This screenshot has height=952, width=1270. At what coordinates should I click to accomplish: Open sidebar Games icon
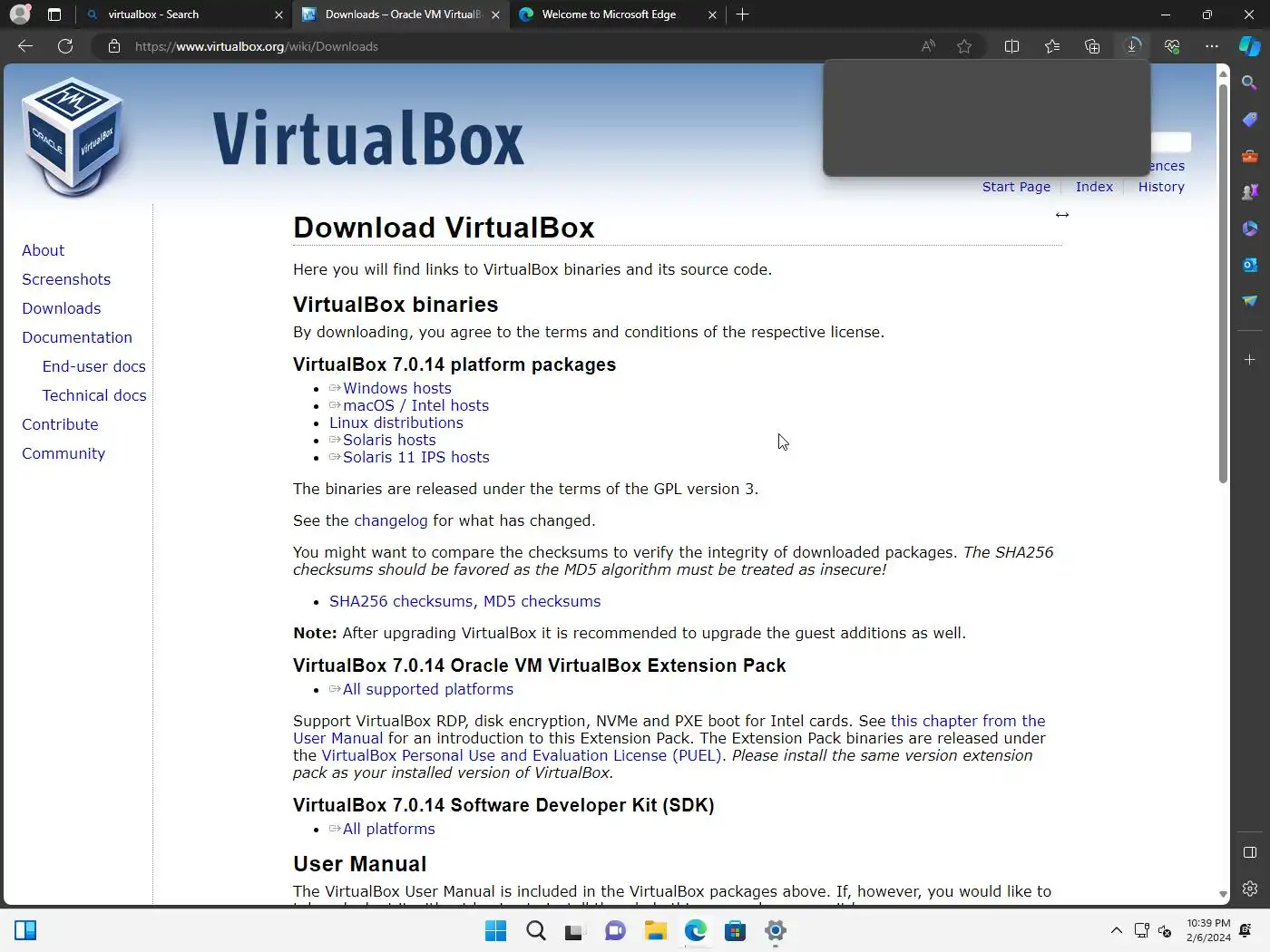1250,192
